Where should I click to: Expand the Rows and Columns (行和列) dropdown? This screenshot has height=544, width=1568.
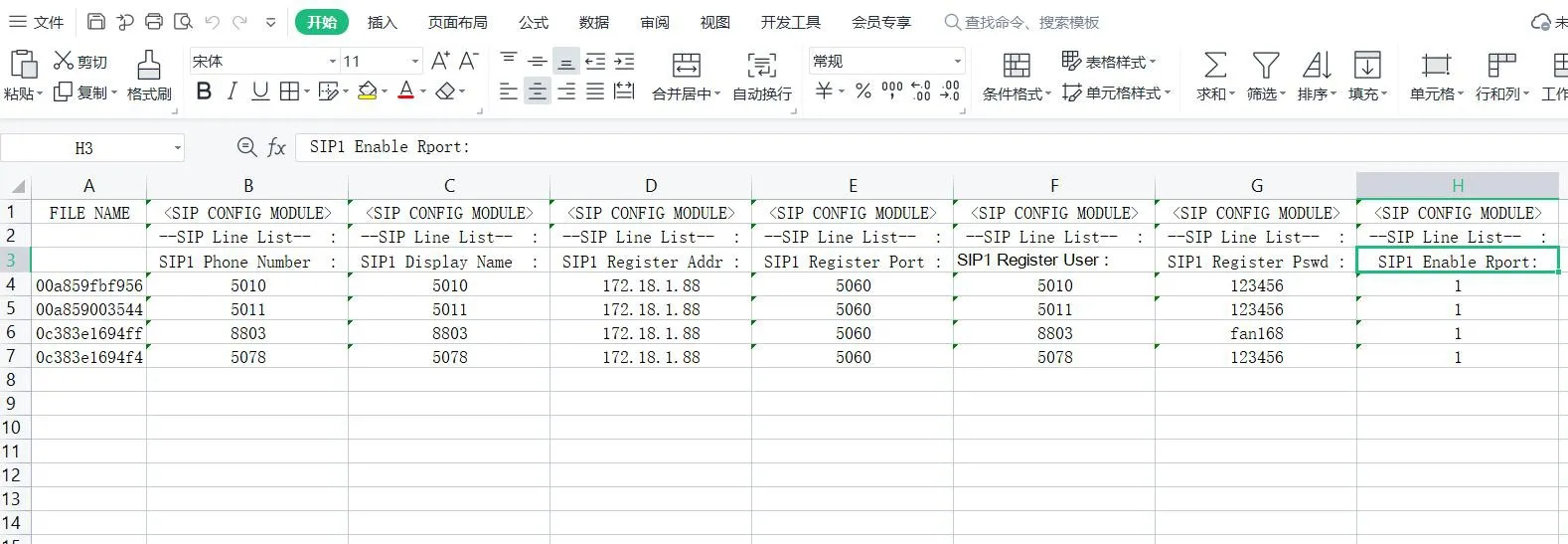point(1525,93)
